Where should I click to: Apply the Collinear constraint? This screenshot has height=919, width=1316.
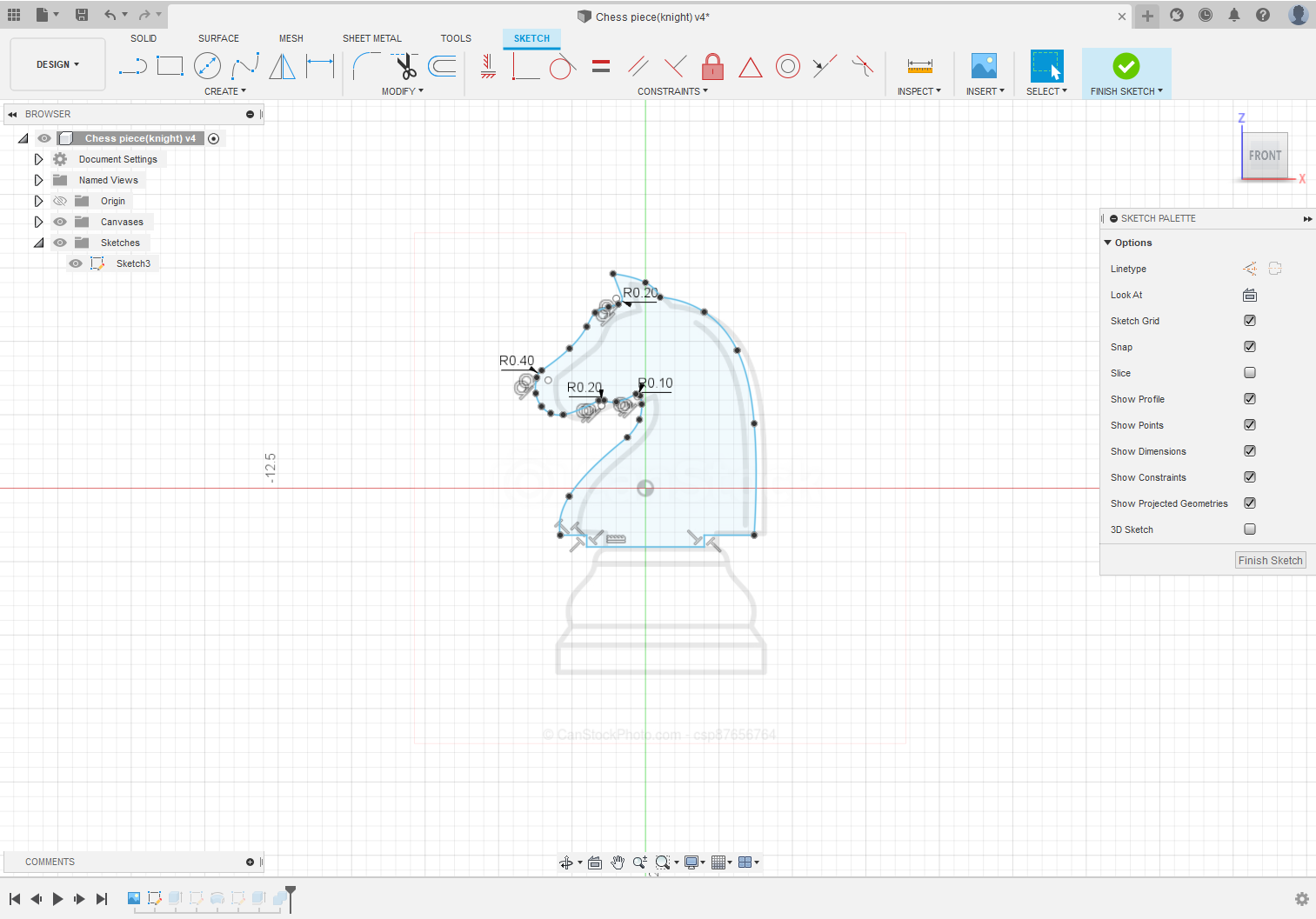tap(825, 66)
